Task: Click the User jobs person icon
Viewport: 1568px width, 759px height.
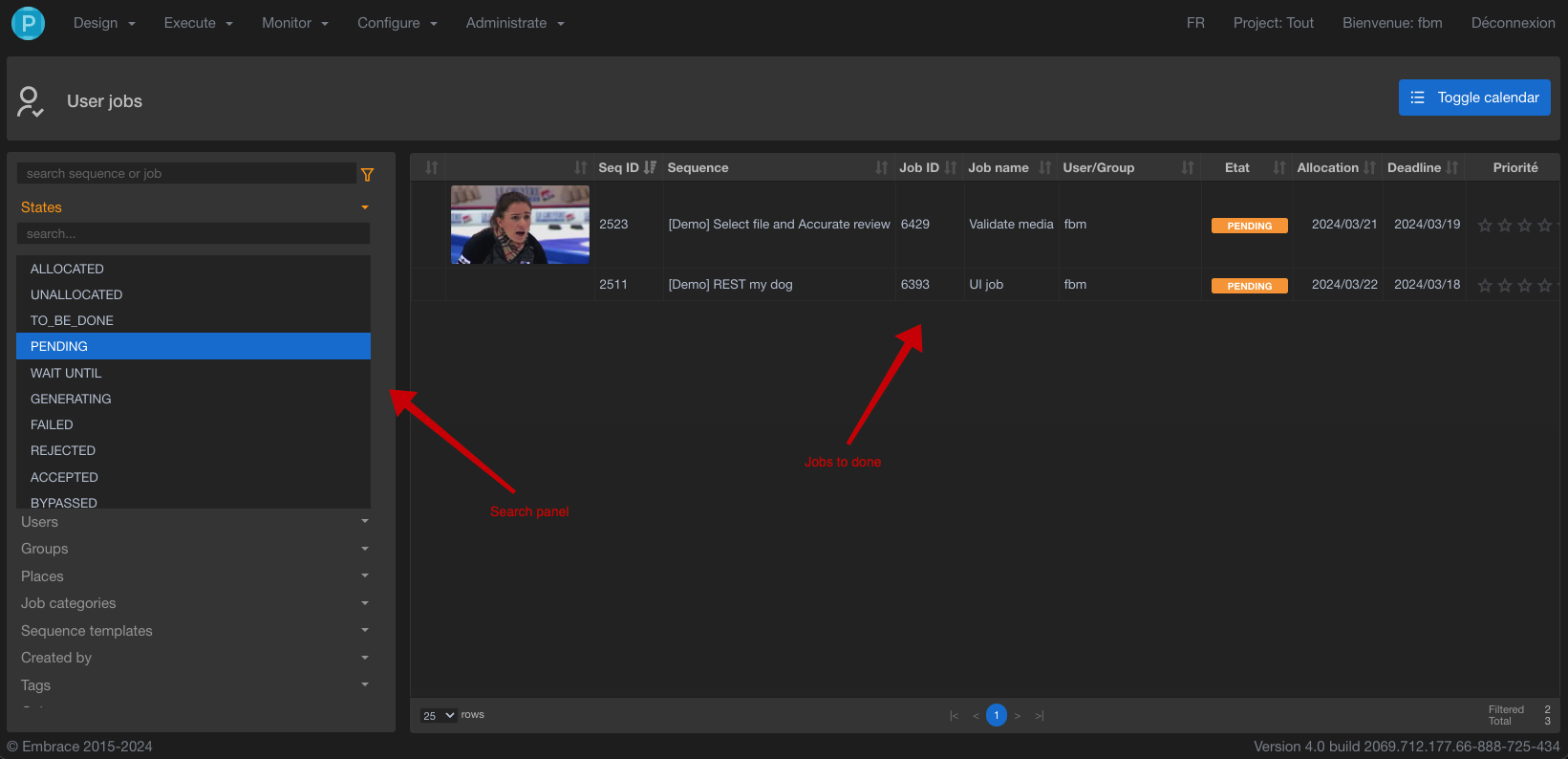Action: click(x=31, y=101)
